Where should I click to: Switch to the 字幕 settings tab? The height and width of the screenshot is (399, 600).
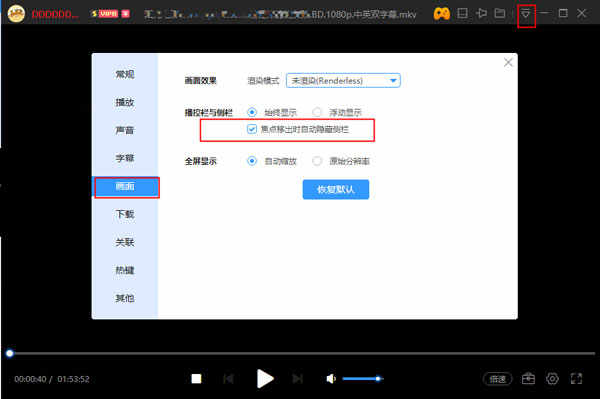(x=125, y=158)
